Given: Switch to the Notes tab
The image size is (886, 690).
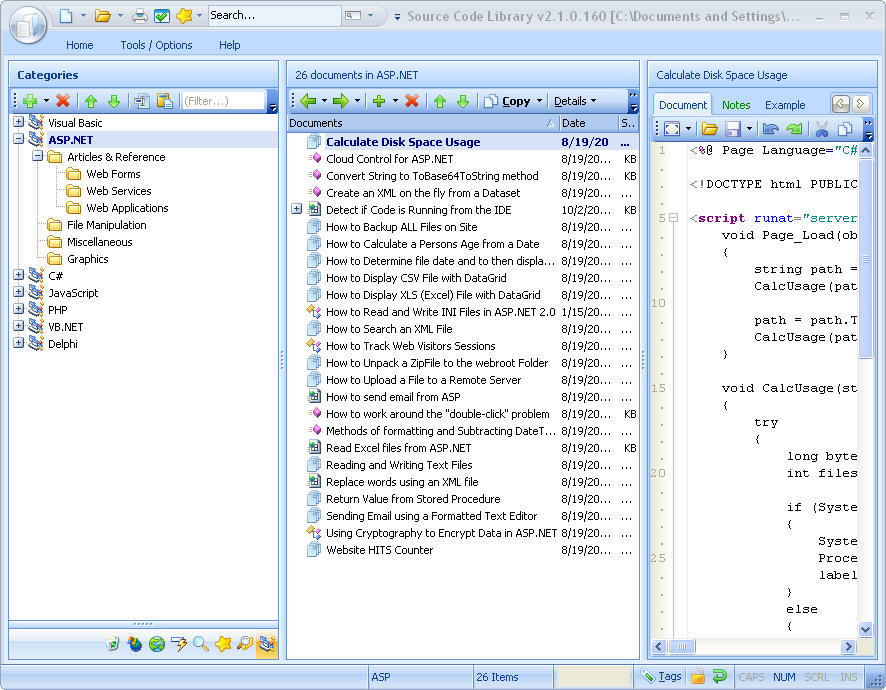Looking at the screenshot, I should (736, 103).
